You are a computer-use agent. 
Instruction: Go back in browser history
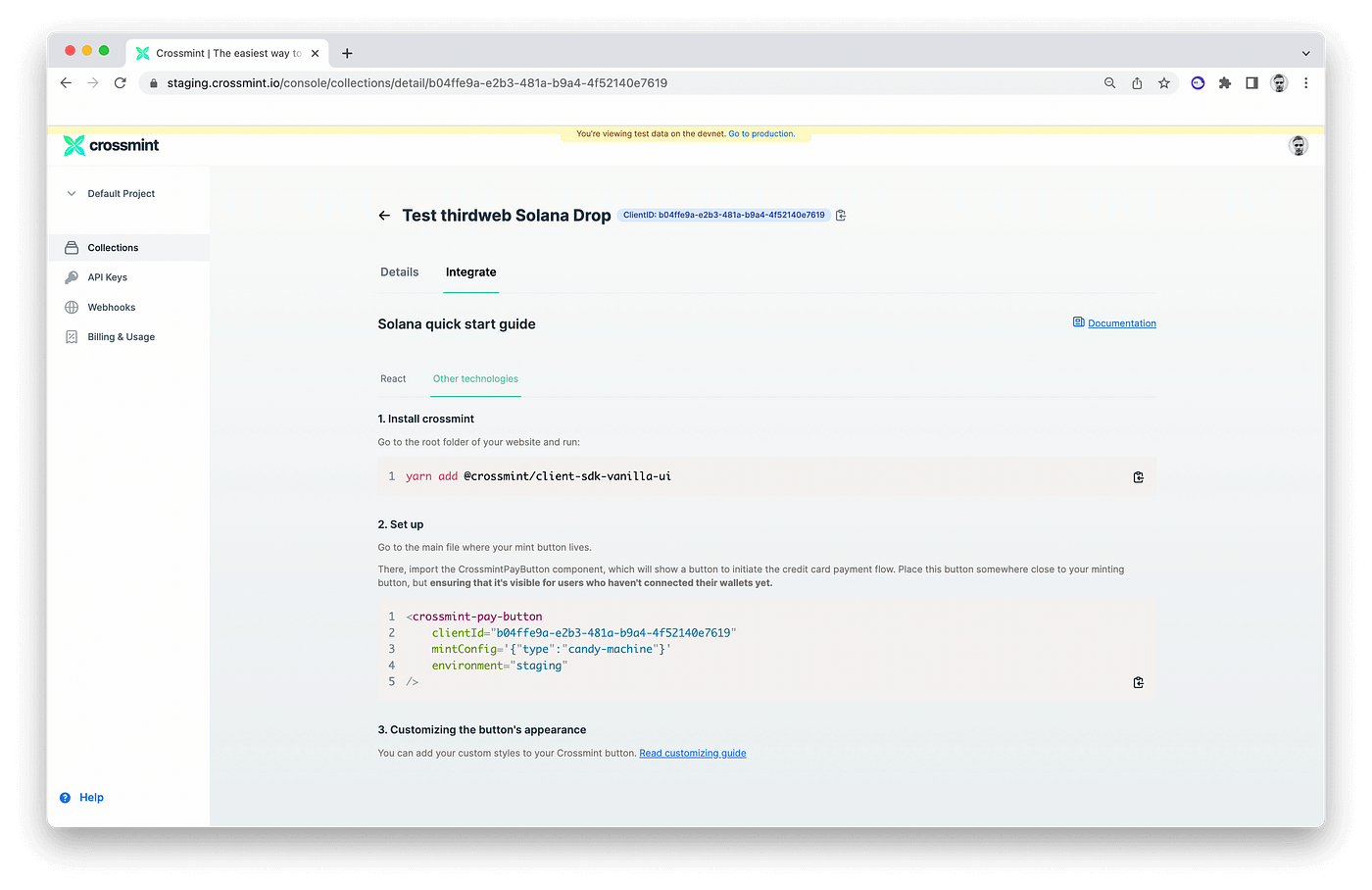click(x=66, y=83)
